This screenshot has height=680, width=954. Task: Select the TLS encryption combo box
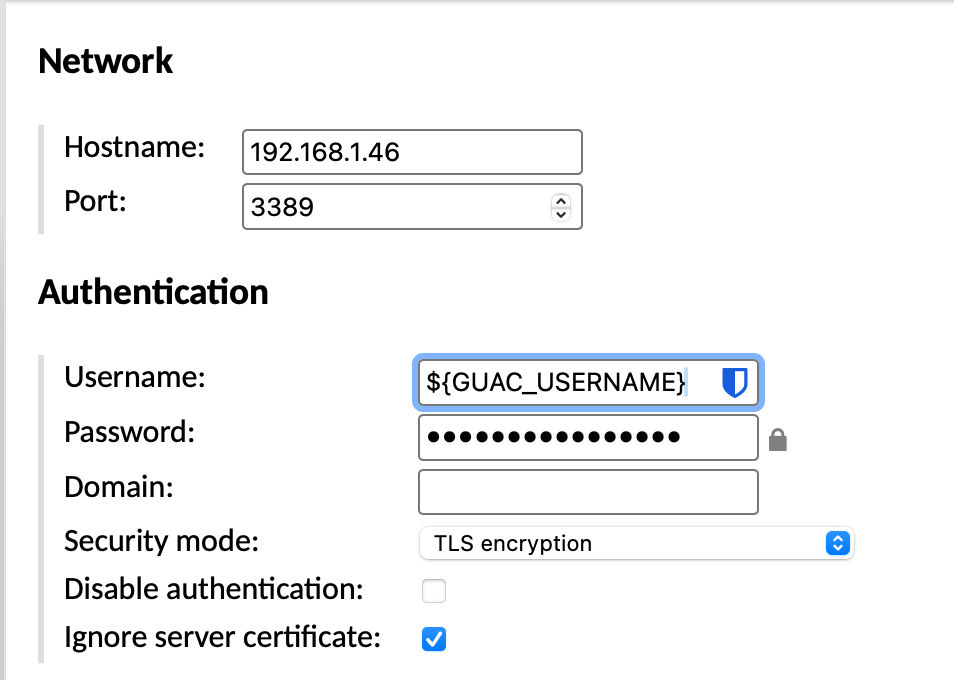[636, 543]
